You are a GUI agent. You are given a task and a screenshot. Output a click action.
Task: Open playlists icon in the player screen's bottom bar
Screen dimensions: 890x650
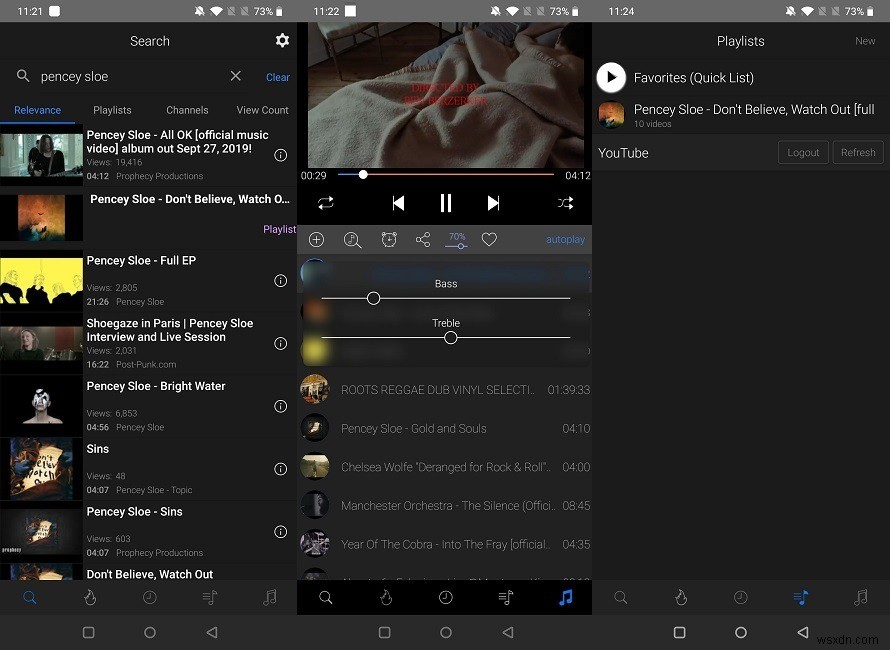tap(506, 597)
